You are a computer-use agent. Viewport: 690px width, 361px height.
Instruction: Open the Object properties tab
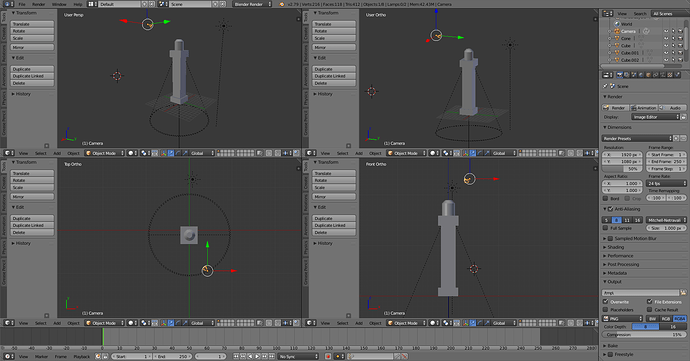pos(648,75)
